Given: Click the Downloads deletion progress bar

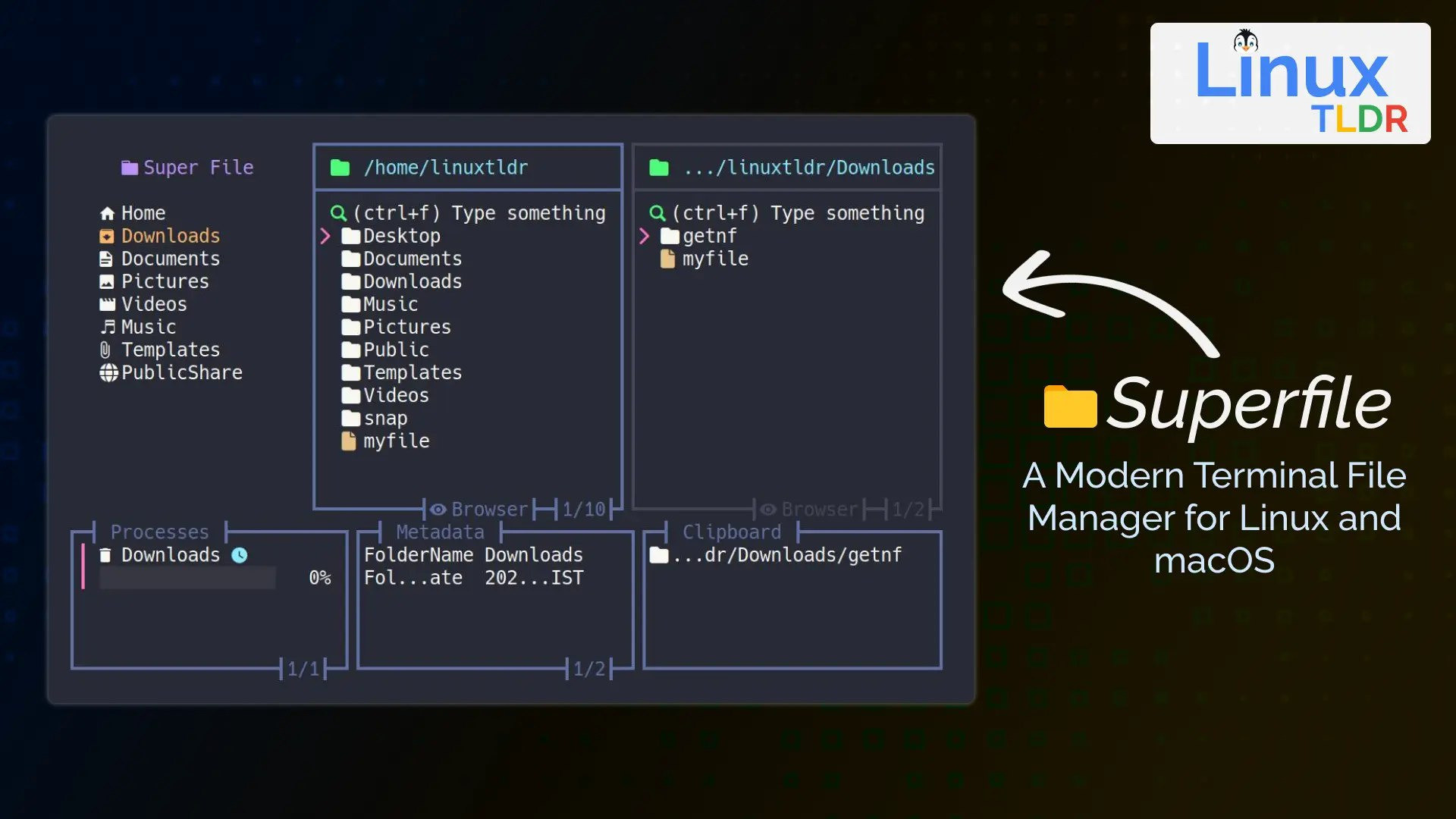Looking at the screenshot, I should coord(187,578).
